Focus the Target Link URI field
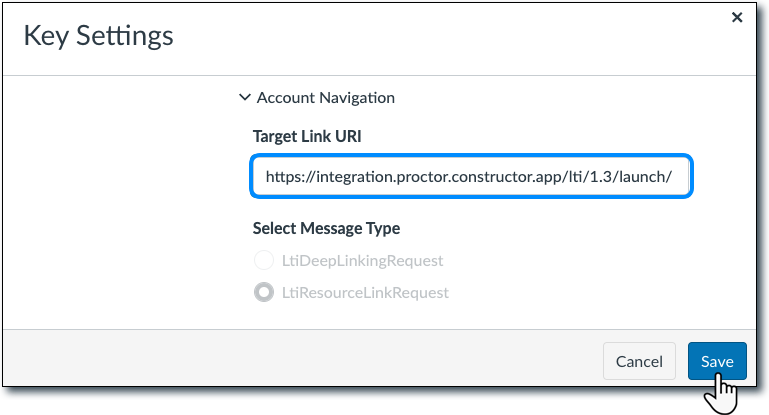Image resolution: width=769 pixels, height=415 pixels. click(x=470, y=177)
